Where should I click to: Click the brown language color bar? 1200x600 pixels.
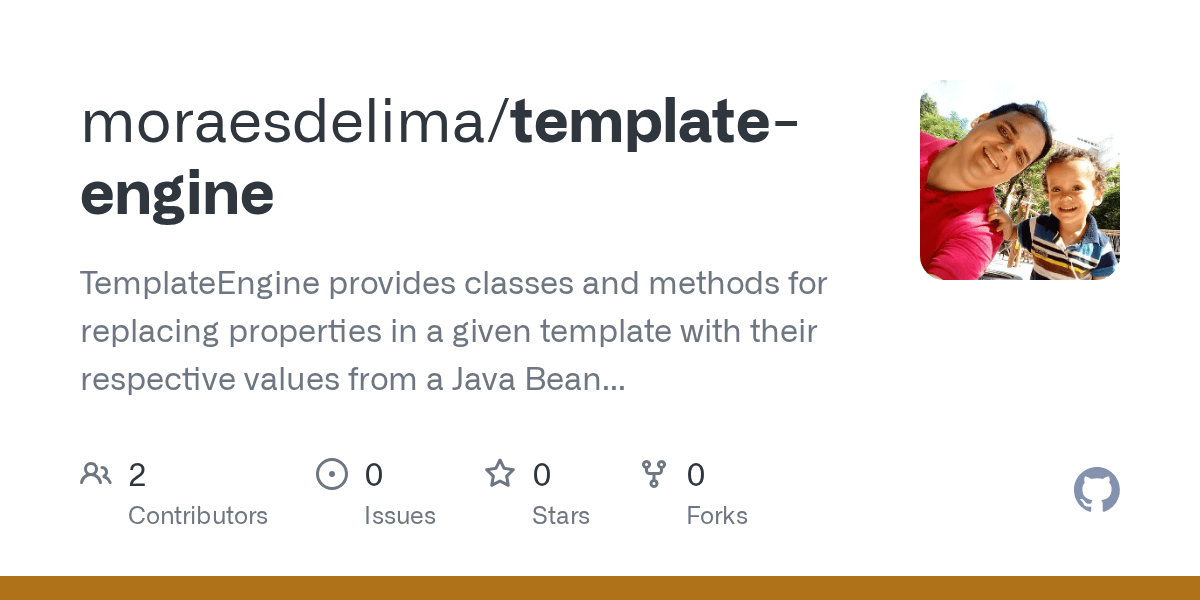(600, 588)
